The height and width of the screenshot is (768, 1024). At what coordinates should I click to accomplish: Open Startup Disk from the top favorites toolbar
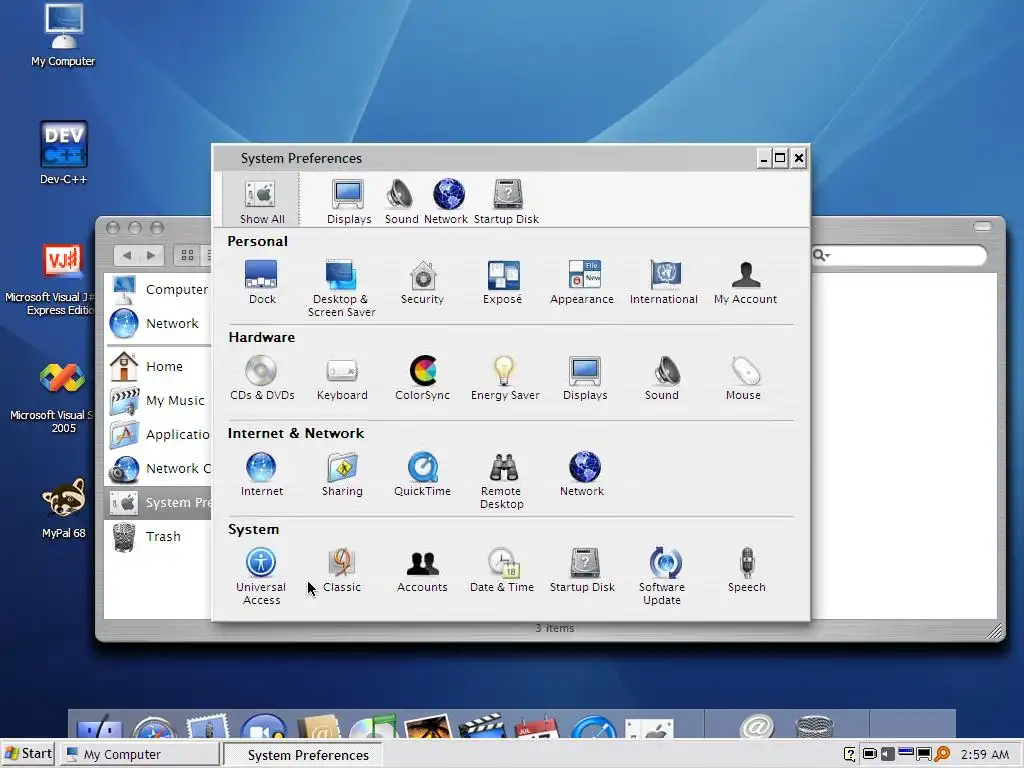pos(506,200)
